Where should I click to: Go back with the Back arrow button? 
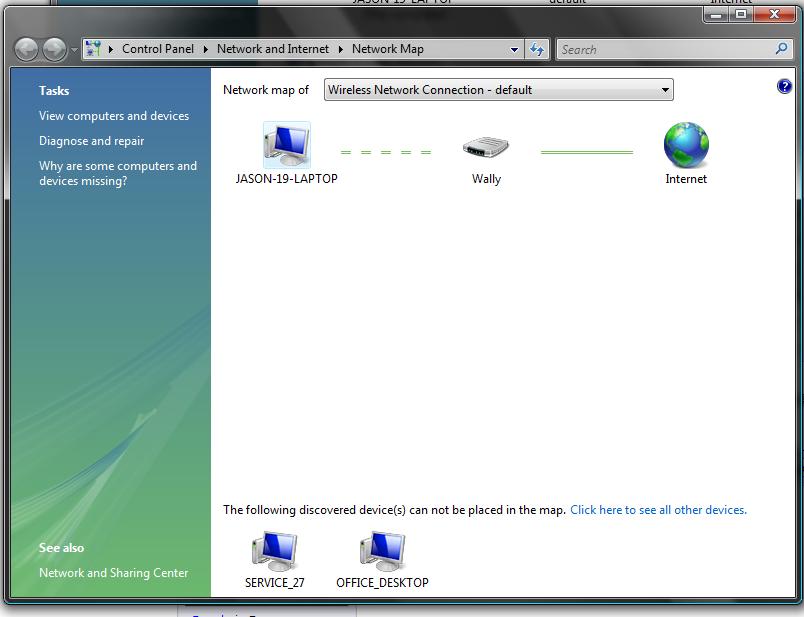point(26,50)
